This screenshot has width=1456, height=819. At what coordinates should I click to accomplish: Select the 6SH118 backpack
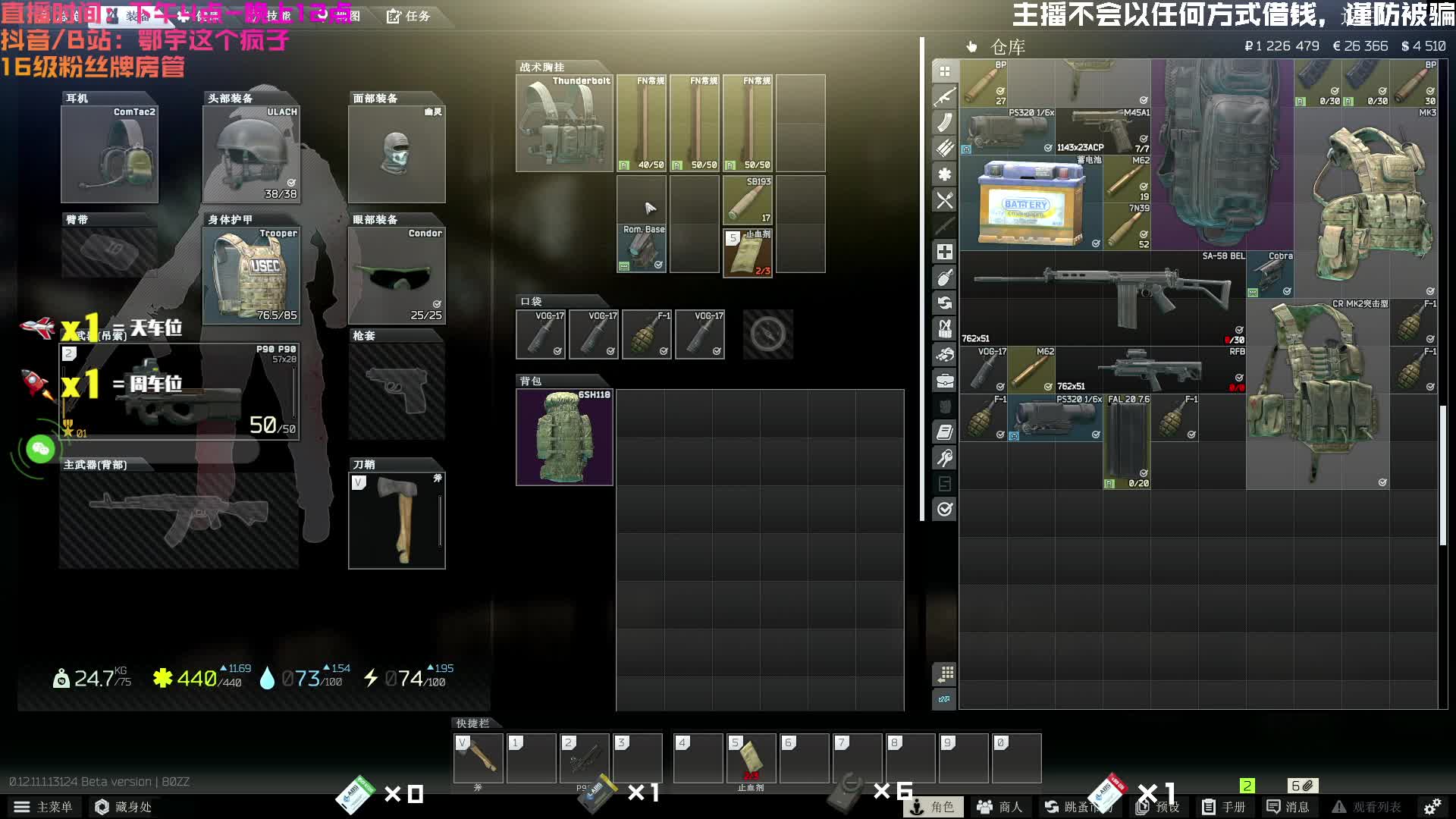pos(564,437)
